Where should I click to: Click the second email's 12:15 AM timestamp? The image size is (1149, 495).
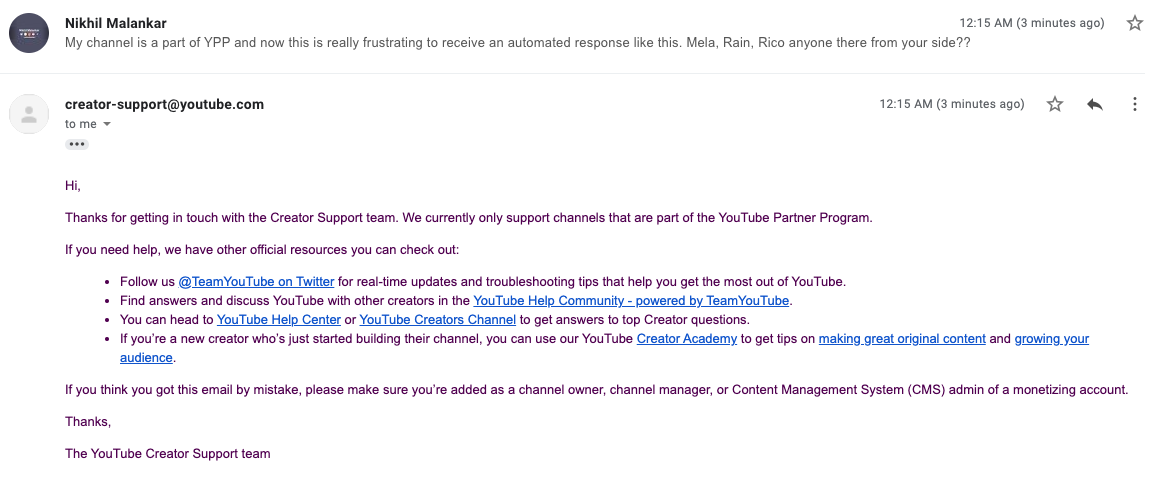[952, 104]
